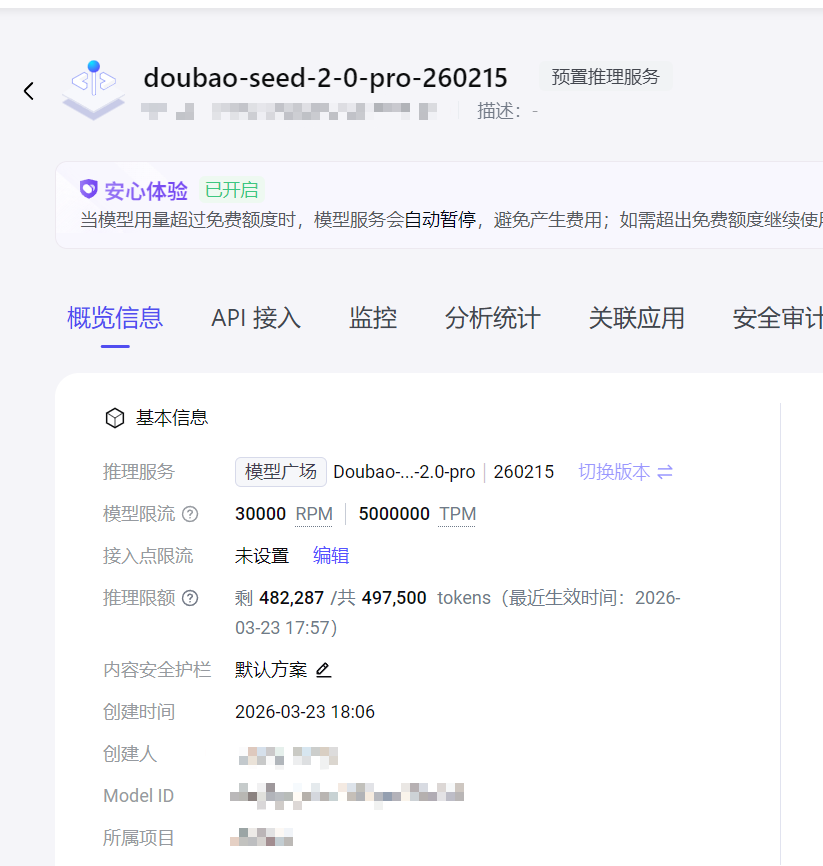Viewport: 823px width, 866px height.
Task: Click the 默认方案 value text
Action: point(271,670)
